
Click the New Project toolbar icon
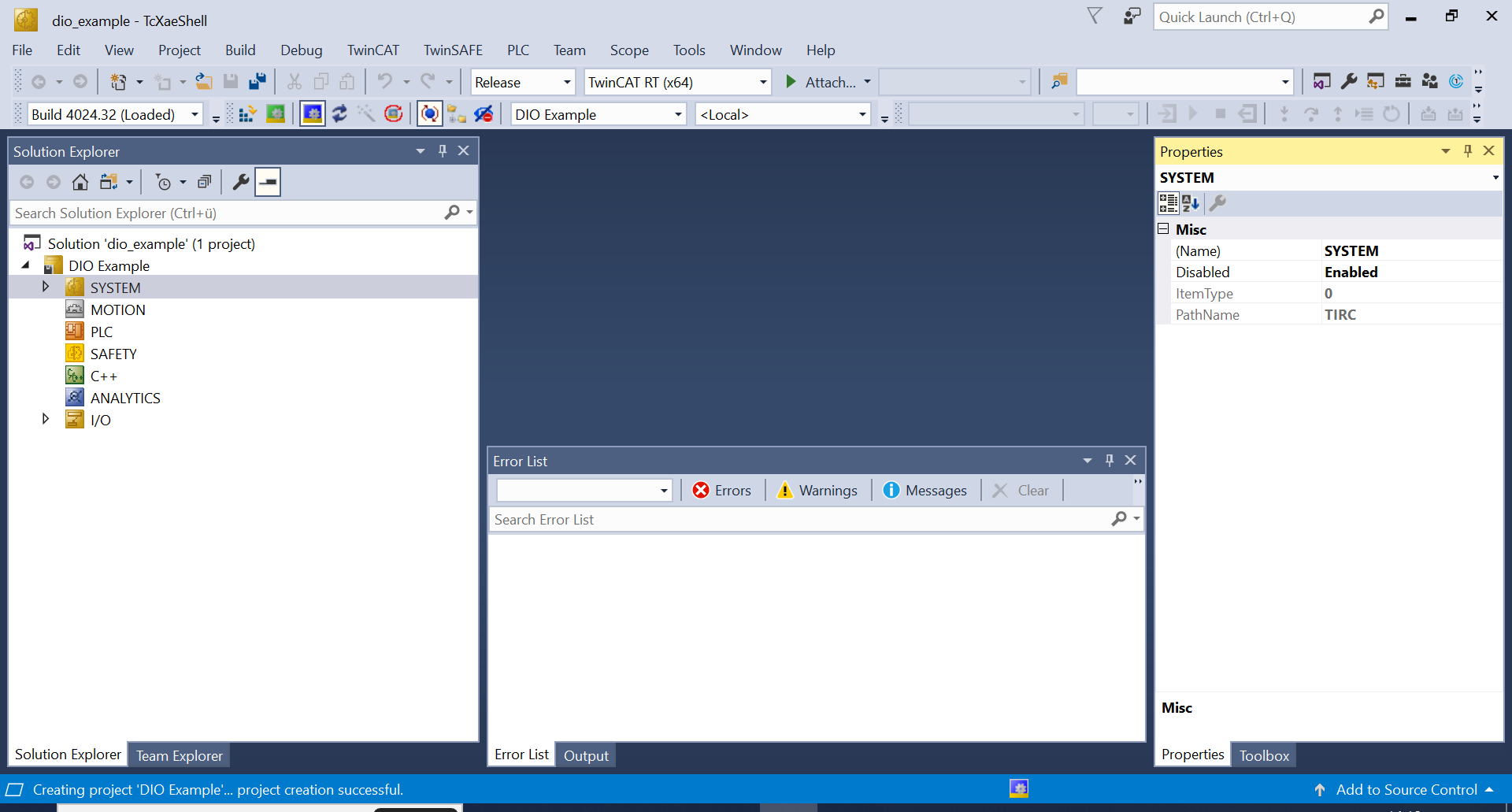point(118,82)
